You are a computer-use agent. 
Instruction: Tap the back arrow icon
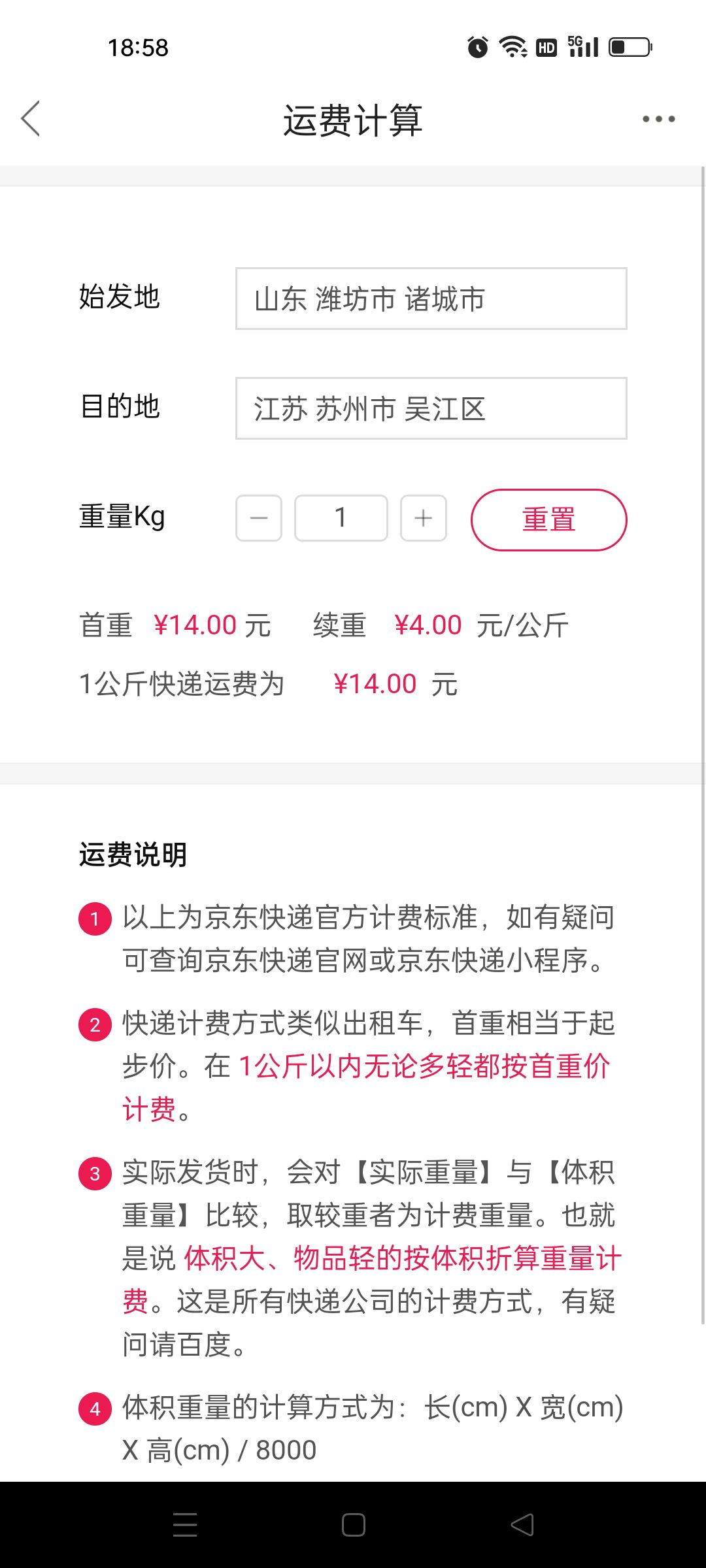[x=31, y=118]
